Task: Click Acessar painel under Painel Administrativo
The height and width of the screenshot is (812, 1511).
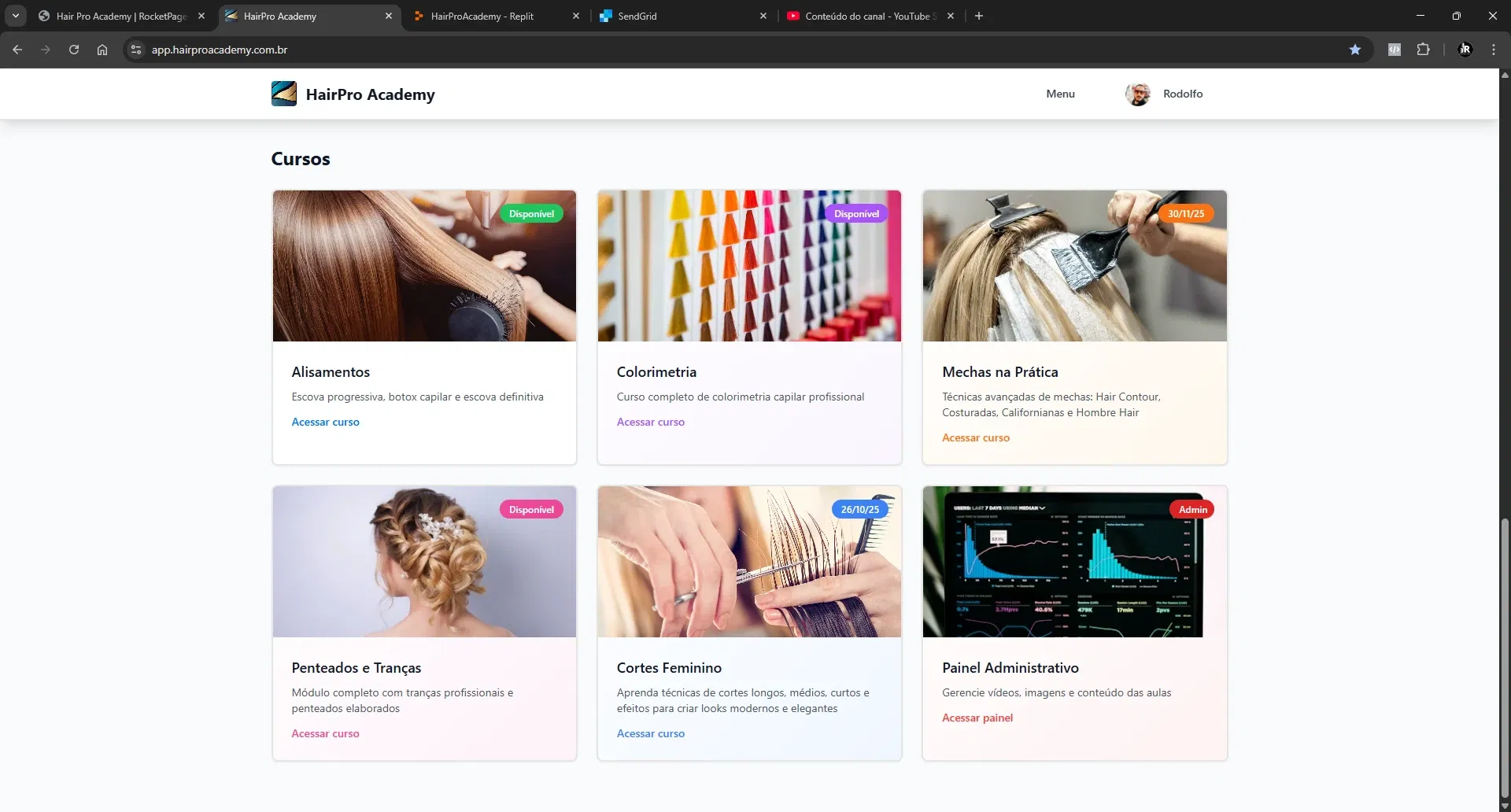Action: 977,718
